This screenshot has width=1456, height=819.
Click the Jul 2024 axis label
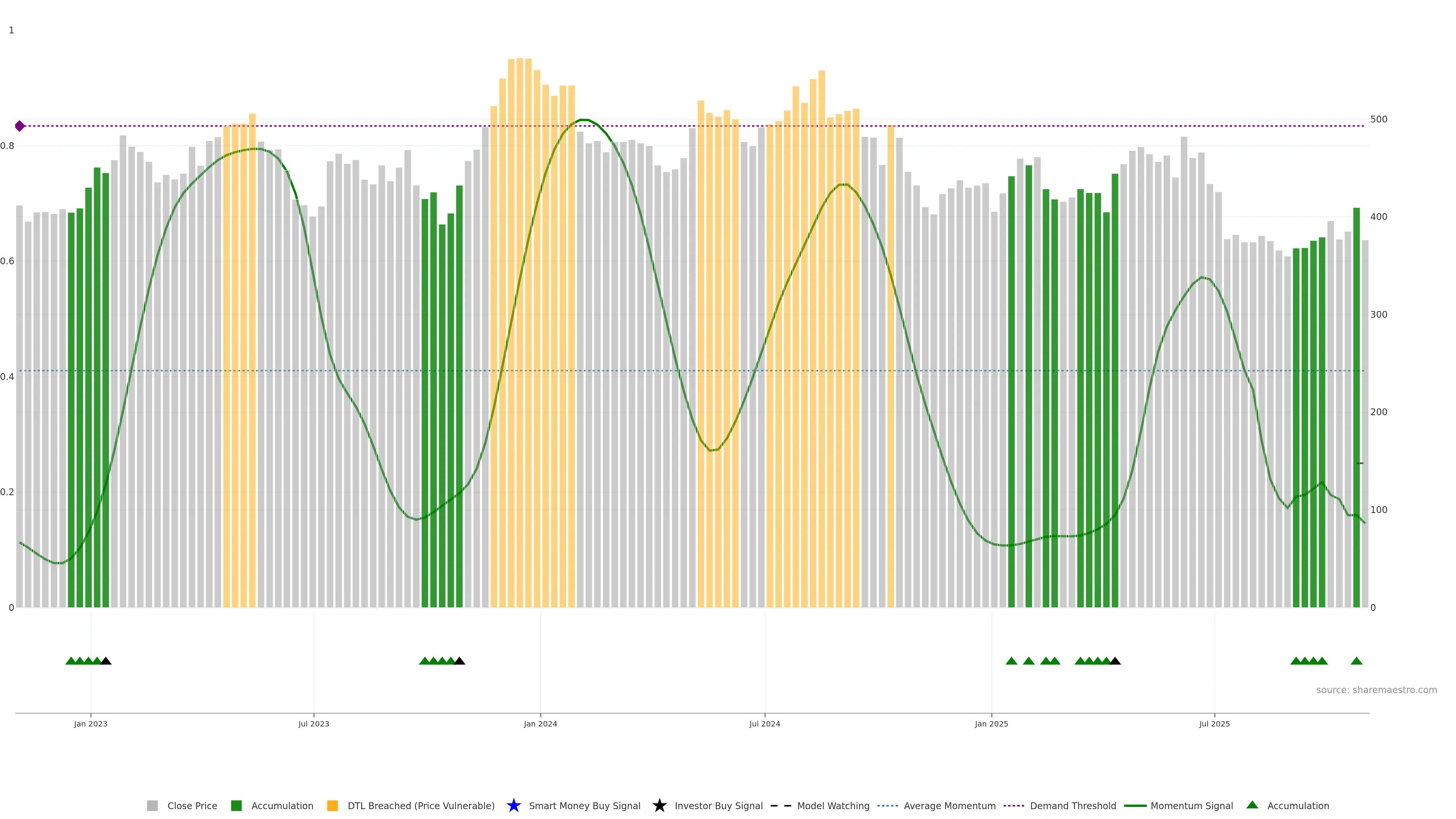(x=764, y=724)
